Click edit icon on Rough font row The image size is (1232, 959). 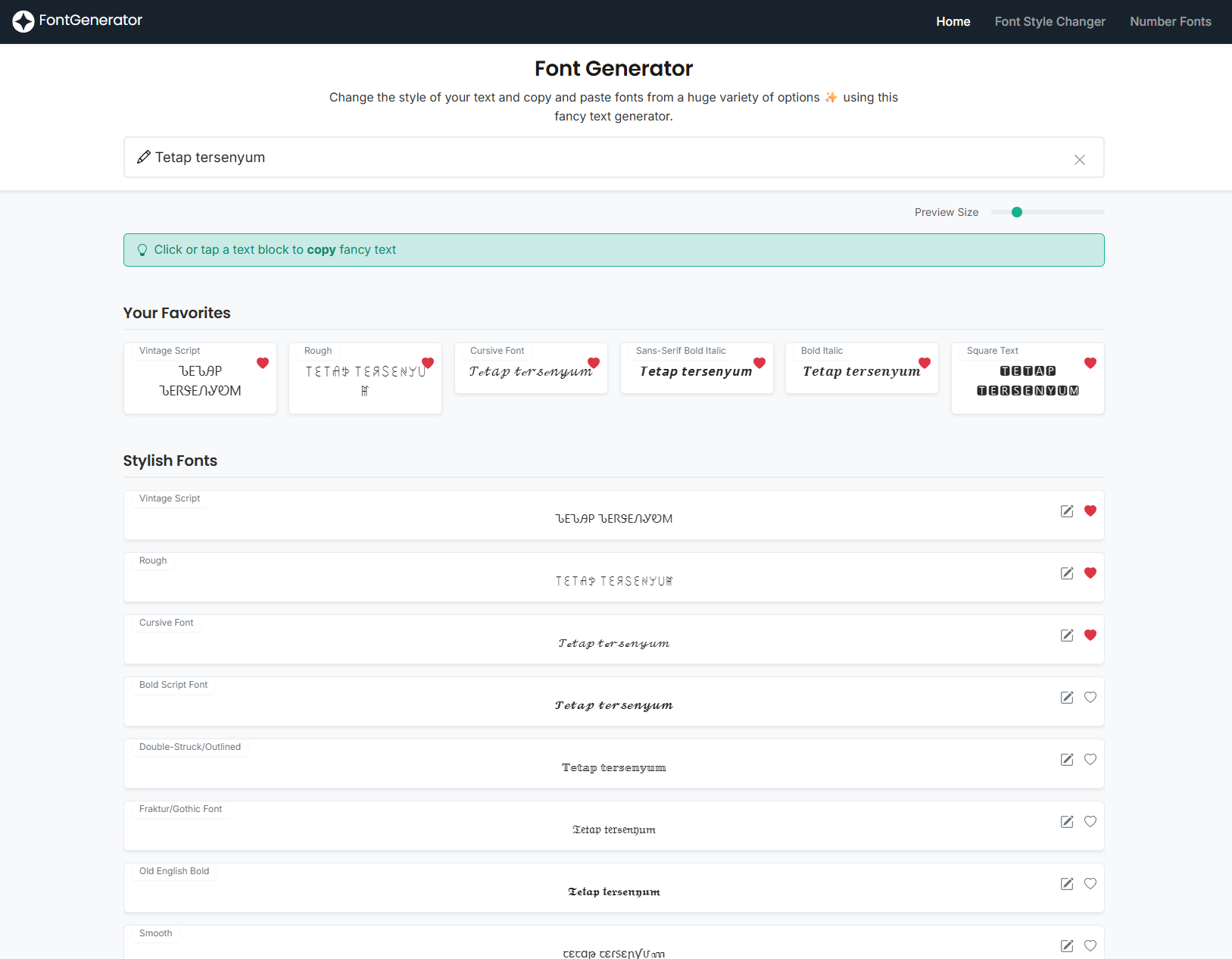(1066, 573)
